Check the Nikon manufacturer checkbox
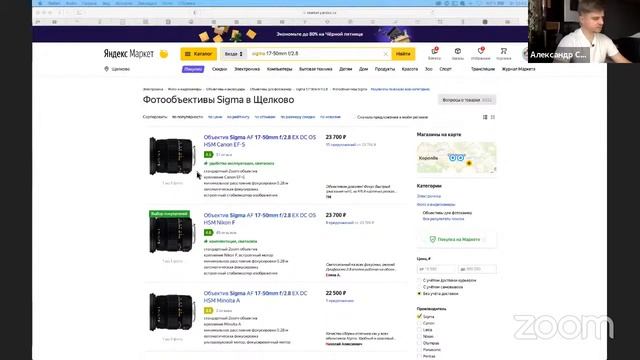 [419, 336]
